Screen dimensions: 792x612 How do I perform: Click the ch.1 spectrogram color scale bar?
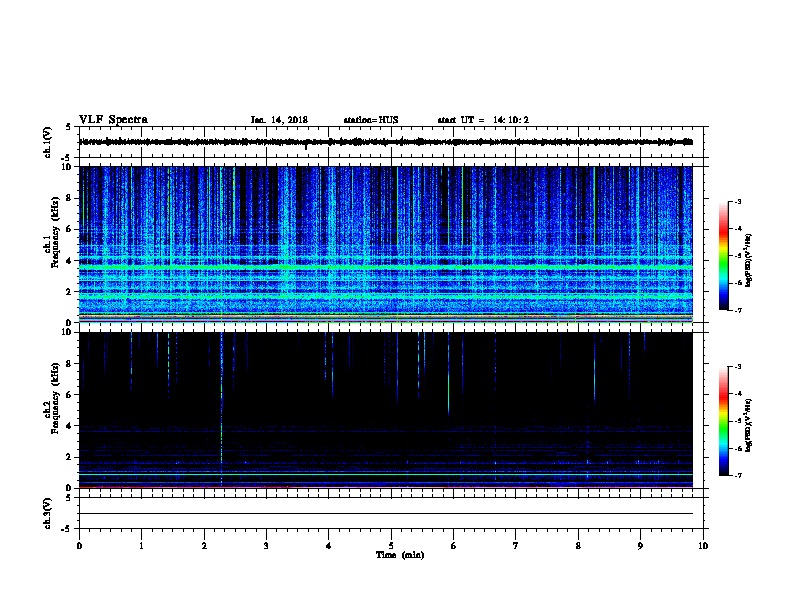click(x=723, y=256)
